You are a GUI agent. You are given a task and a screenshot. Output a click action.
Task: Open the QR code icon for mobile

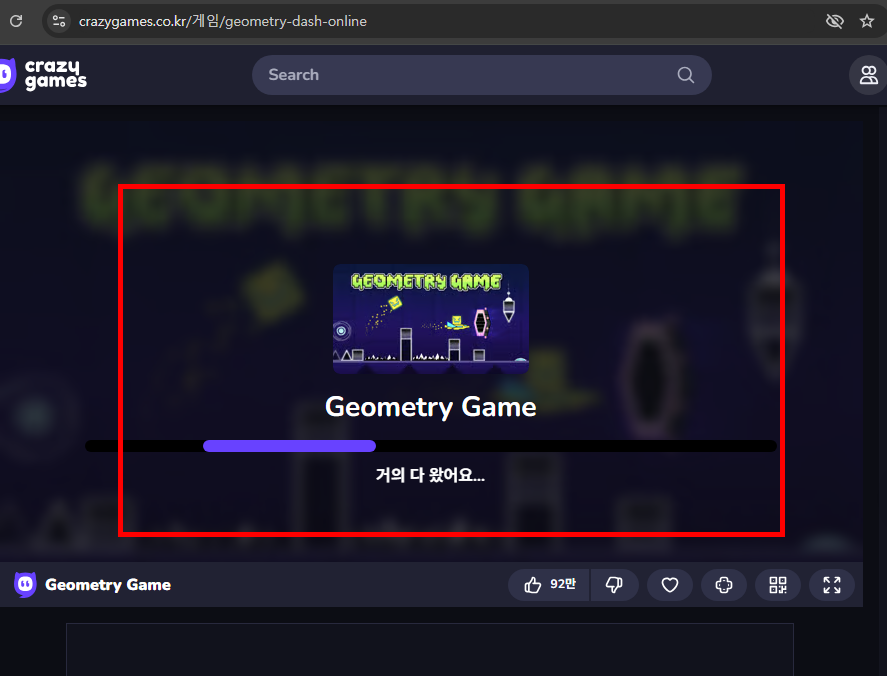[x=778, y=584]
